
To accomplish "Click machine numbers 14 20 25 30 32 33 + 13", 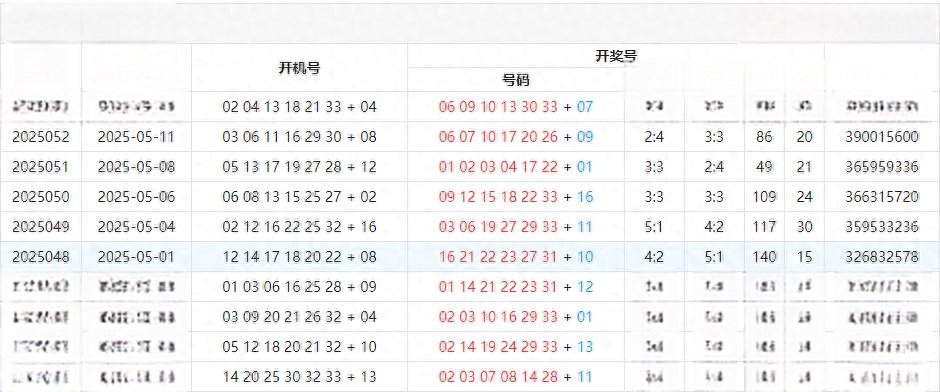I will click(299, 376).
